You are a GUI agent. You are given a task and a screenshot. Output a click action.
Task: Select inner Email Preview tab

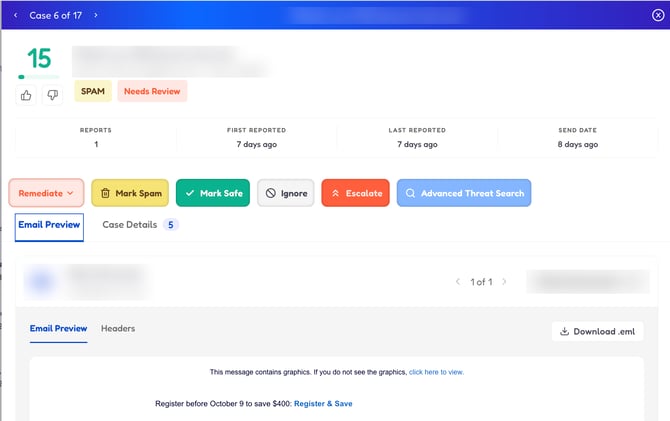point(59,328)
